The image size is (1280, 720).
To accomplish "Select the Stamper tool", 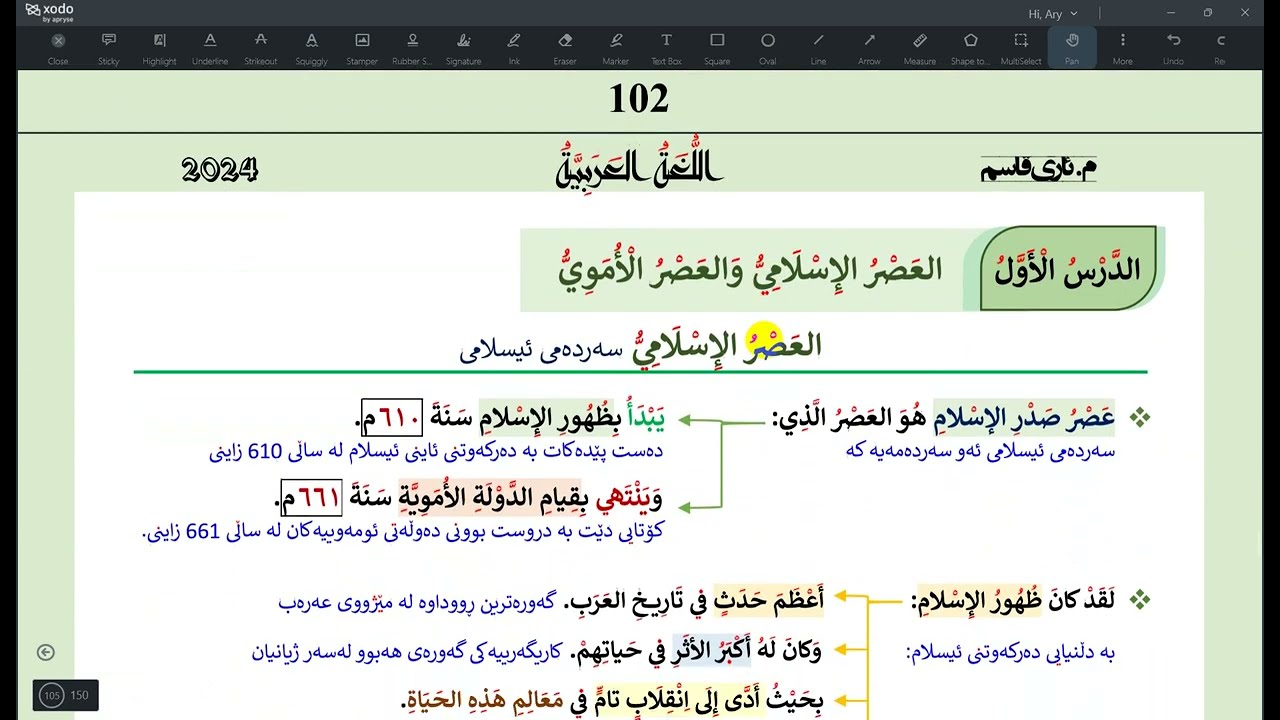I will tap(362, 47).
